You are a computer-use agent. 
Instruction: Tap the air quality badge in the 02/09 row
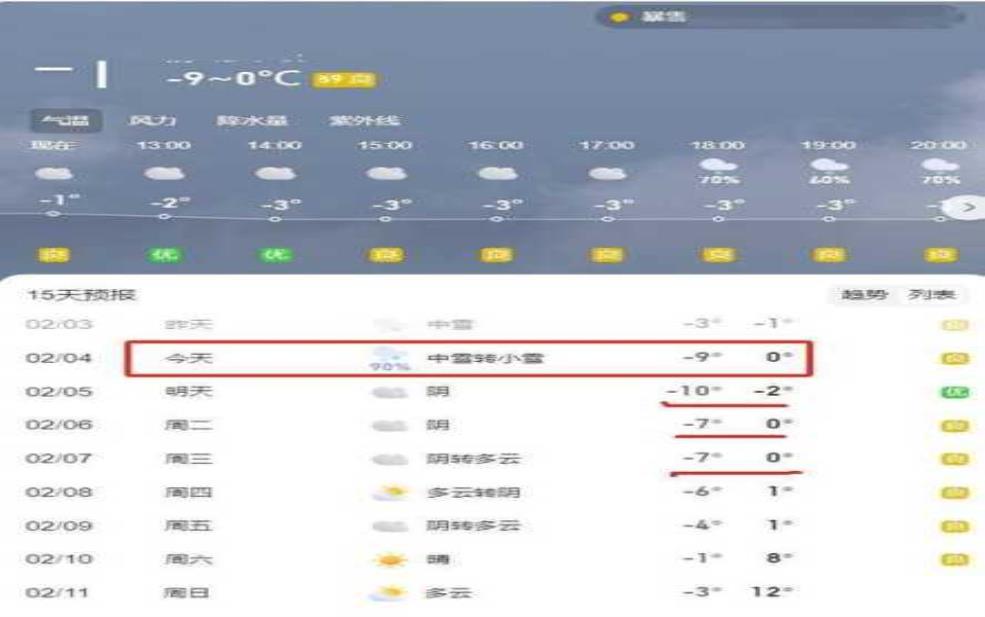click(955, 526)
